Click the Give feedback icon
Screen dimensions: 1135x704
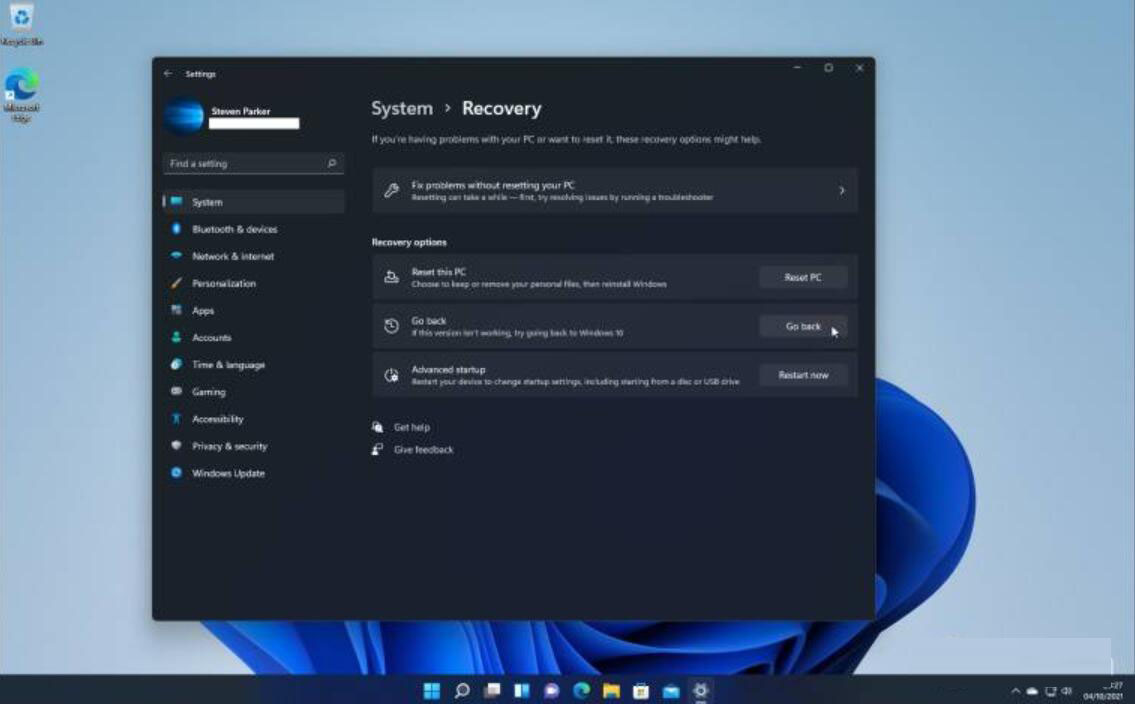[377, 449]
